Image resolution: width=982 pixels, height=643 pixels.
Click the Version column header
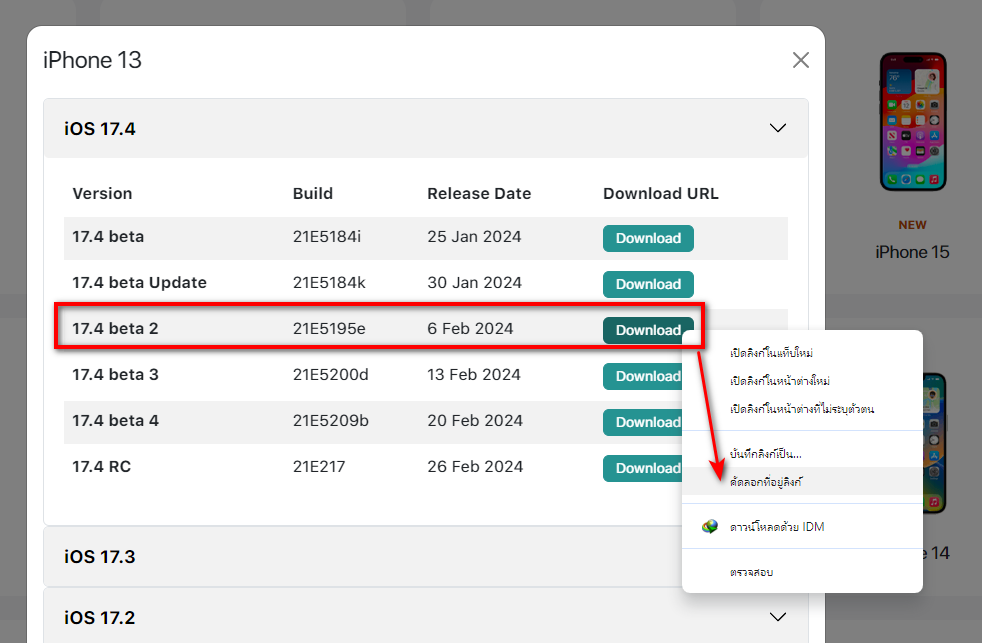coord(102,193)
